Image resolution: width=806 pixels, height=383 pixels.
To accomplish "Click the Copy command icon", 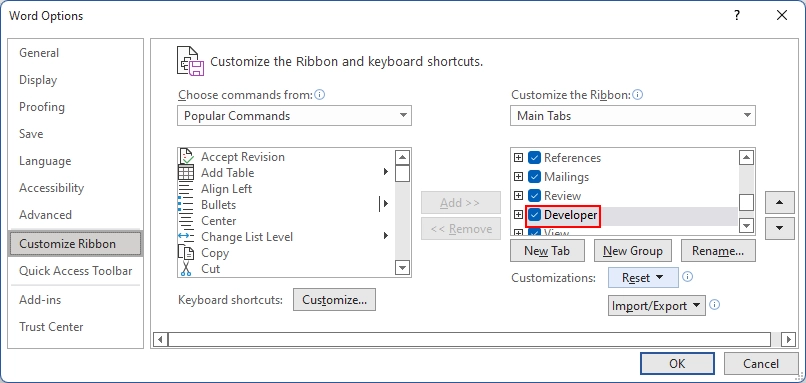I will tap(186, 252).
